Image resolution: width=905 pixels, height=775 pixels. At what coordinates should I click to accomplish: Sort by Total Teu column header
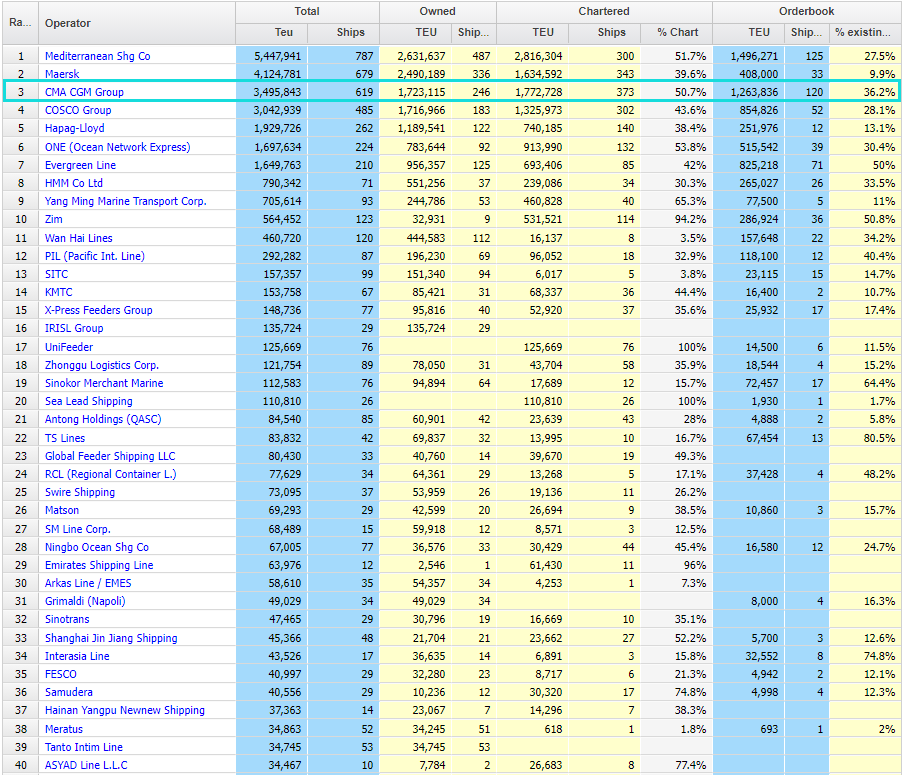coord(271,33)
